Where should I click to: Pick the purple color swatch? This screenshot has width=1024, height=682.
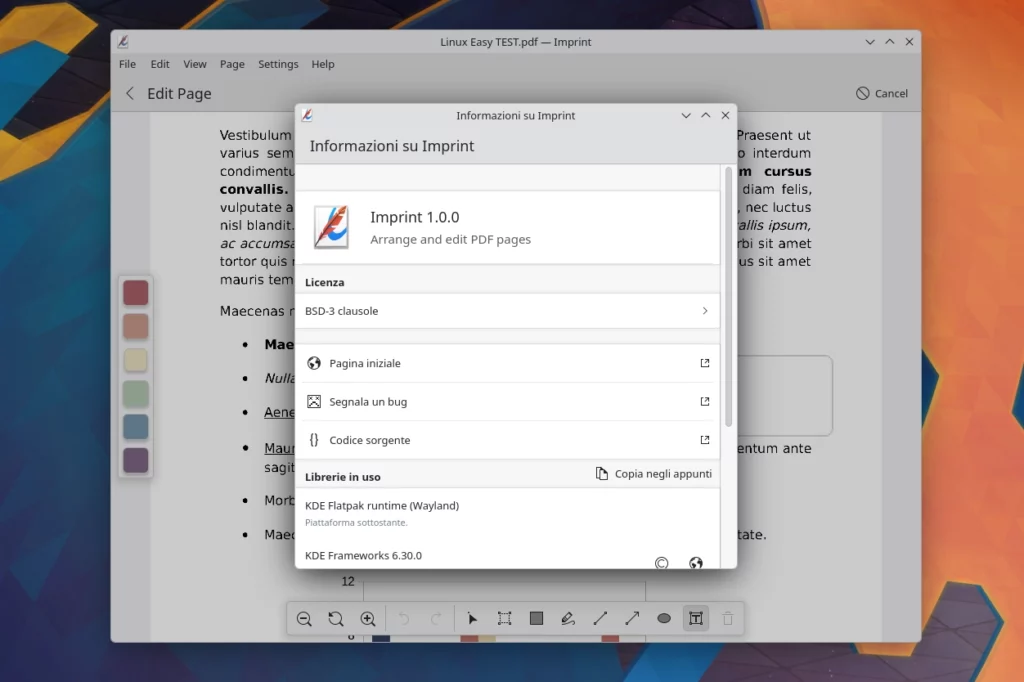click(x=136, y=461)
